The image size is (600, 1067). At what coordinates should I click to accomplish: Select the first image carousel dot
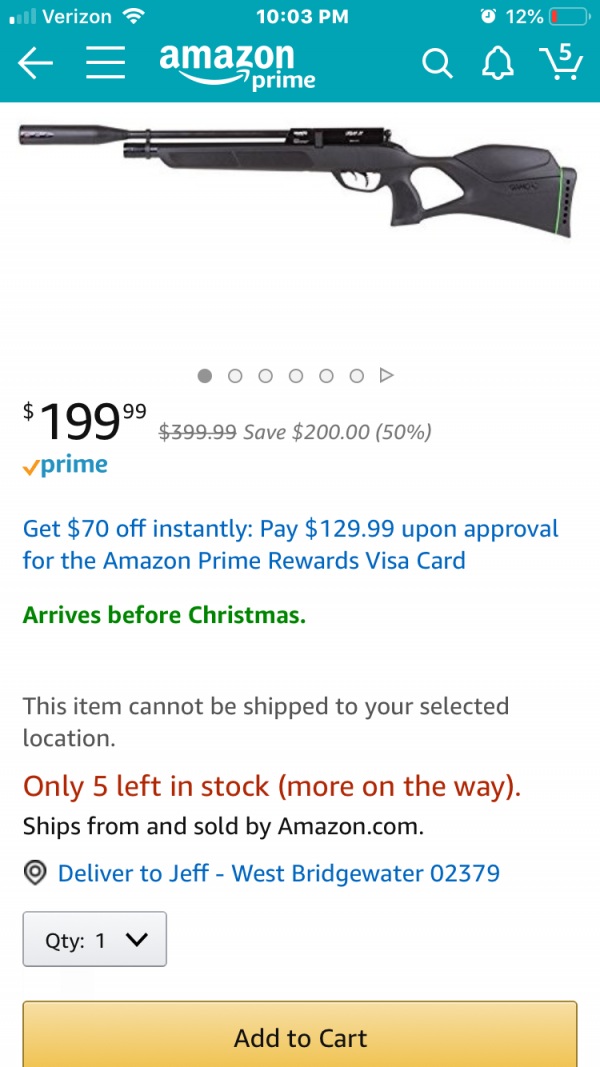point(205,376)
